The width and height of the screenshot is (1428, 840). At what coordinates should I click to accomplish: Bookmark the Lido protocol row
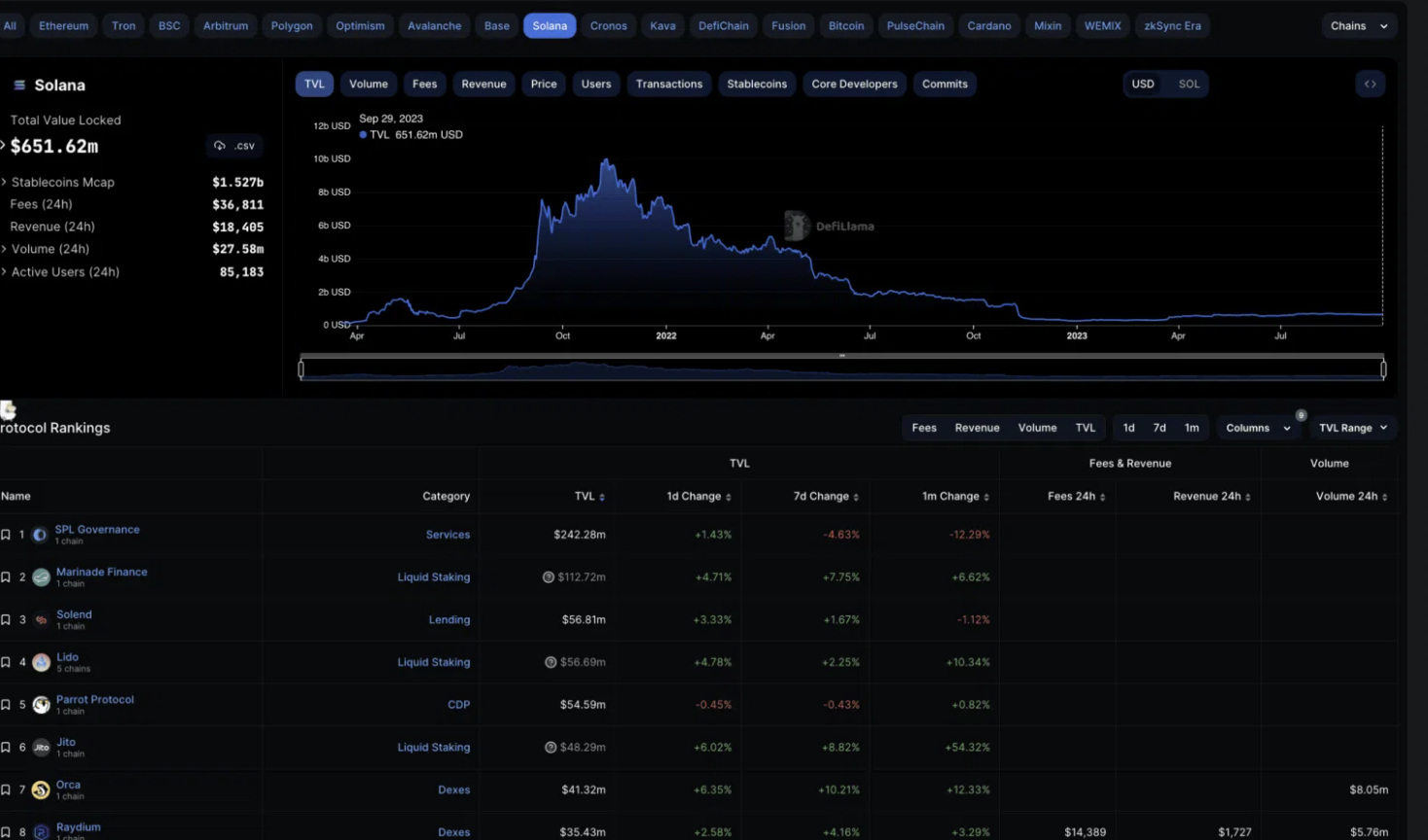tap(6, 663)
